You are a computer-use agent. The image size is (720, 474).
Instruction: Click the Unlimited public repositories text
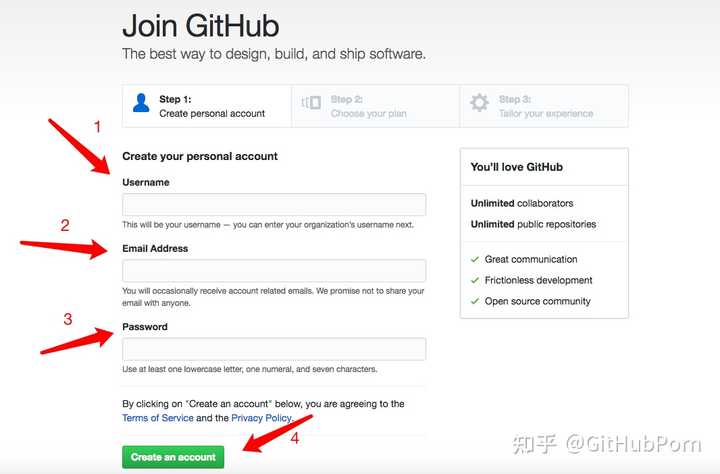click(x=534, y=224)
